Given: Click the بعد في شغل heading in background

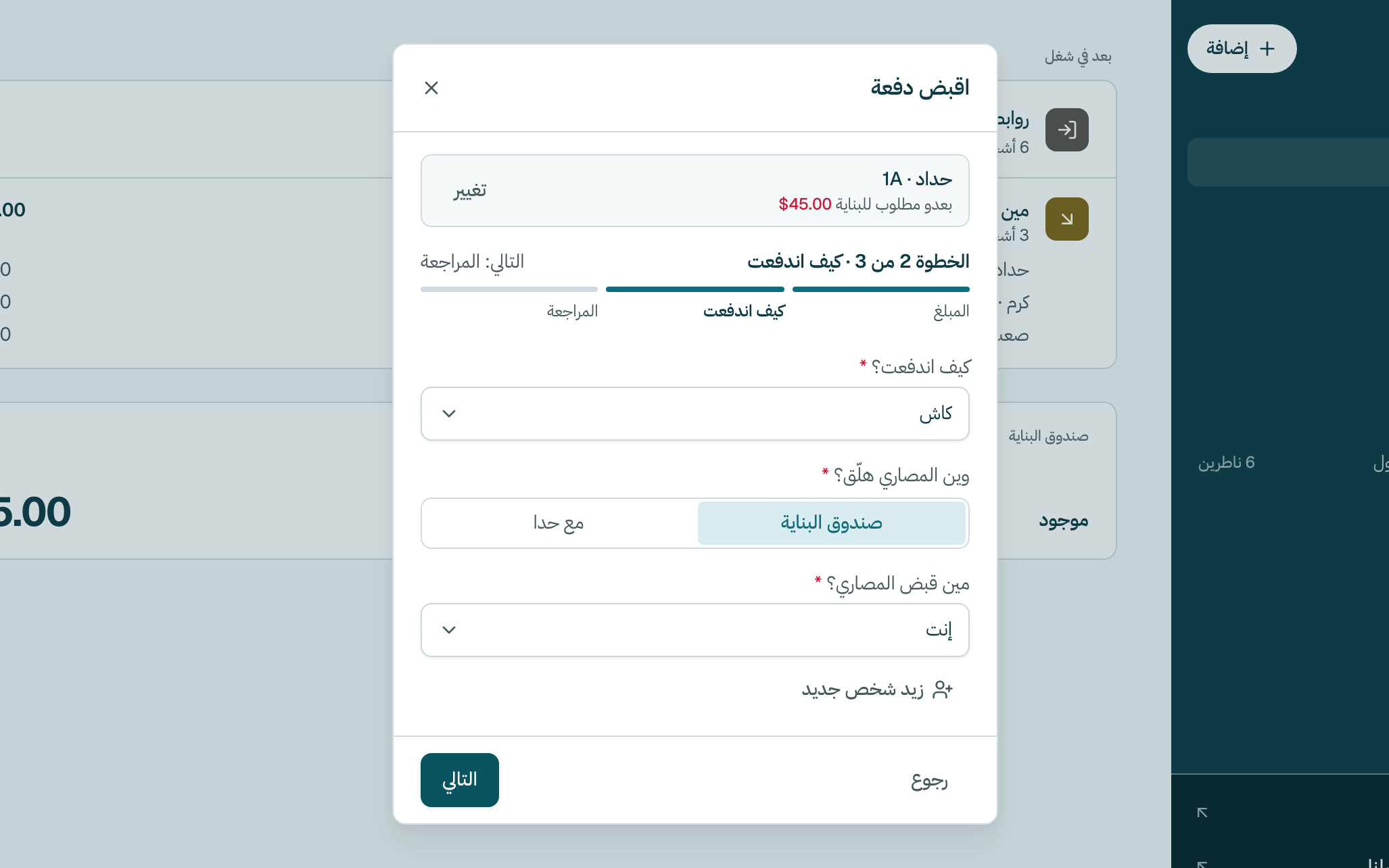Looking at the screenshot, I should [x=1078, y=56].
